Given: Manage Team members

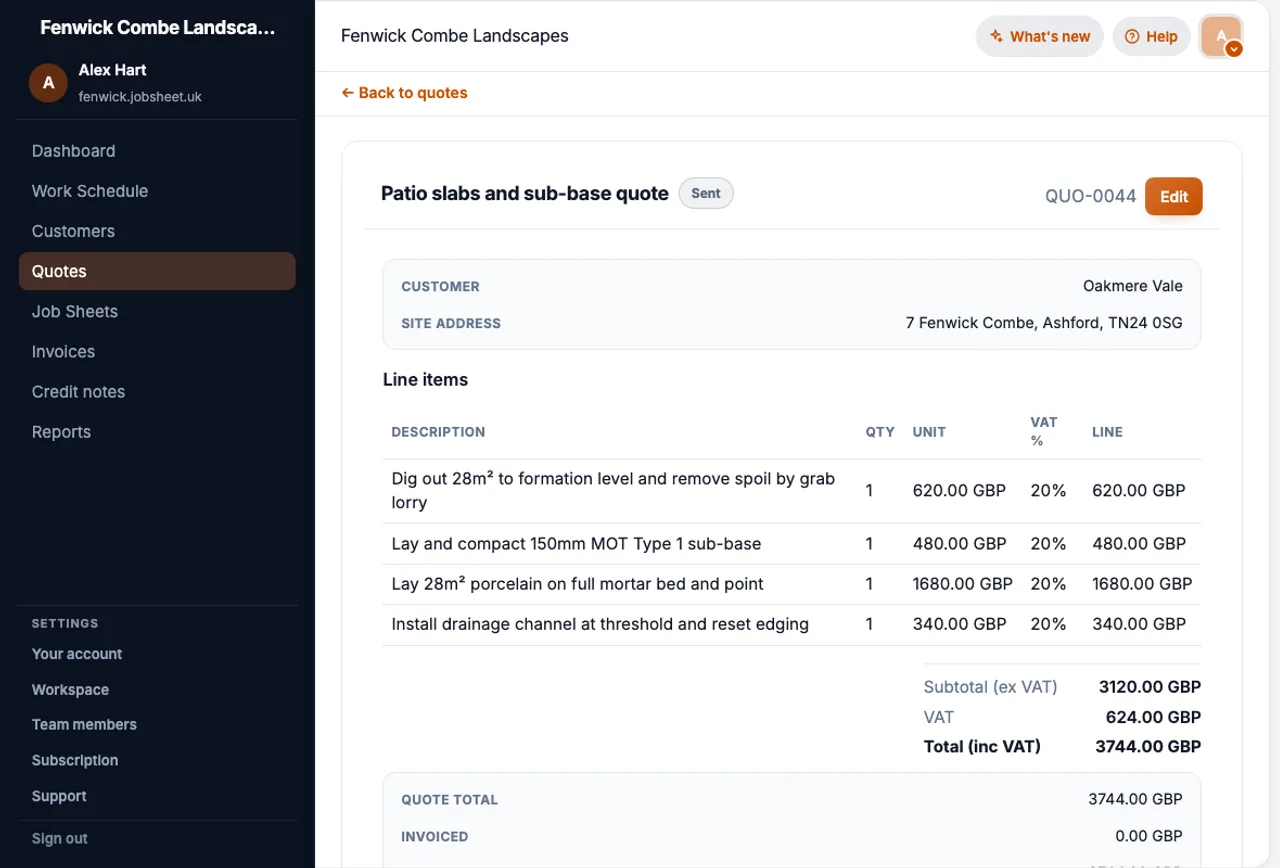Looking at the screenshot, I should 84,725.
